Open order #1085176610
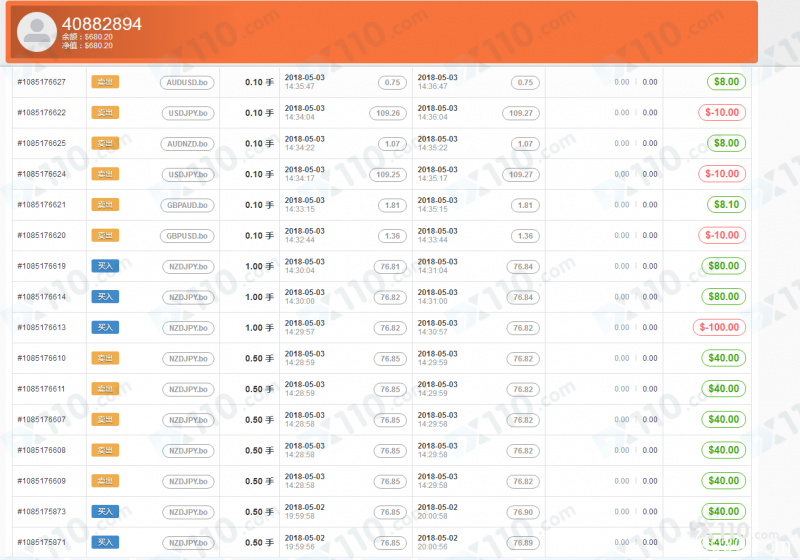Image resolution: width=800 pixels, height=560 pixels. pyautogui.click(x=42, y=358)
